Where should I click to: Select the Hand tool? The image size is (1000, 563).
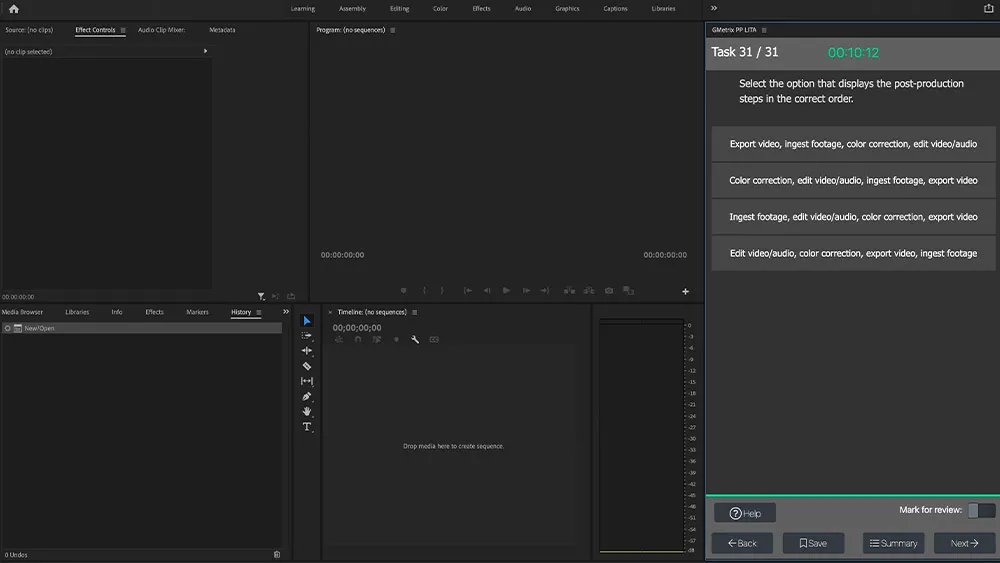tap(307, 411)
